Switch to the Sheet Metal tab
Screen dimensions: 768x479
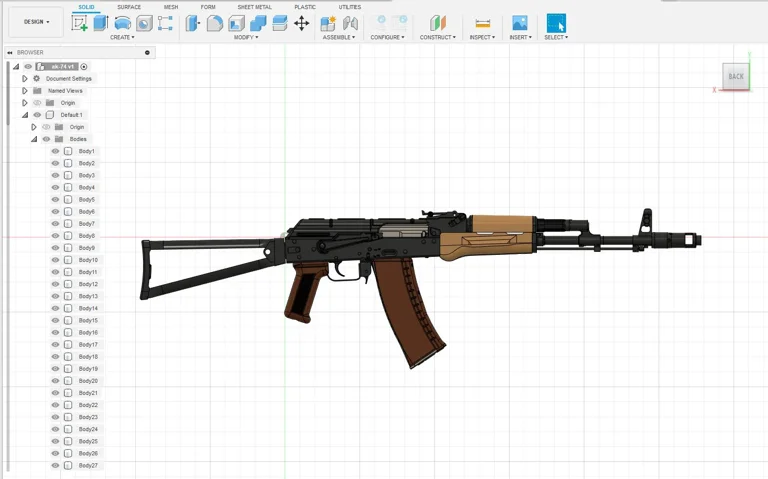click(x=254, y=7)
